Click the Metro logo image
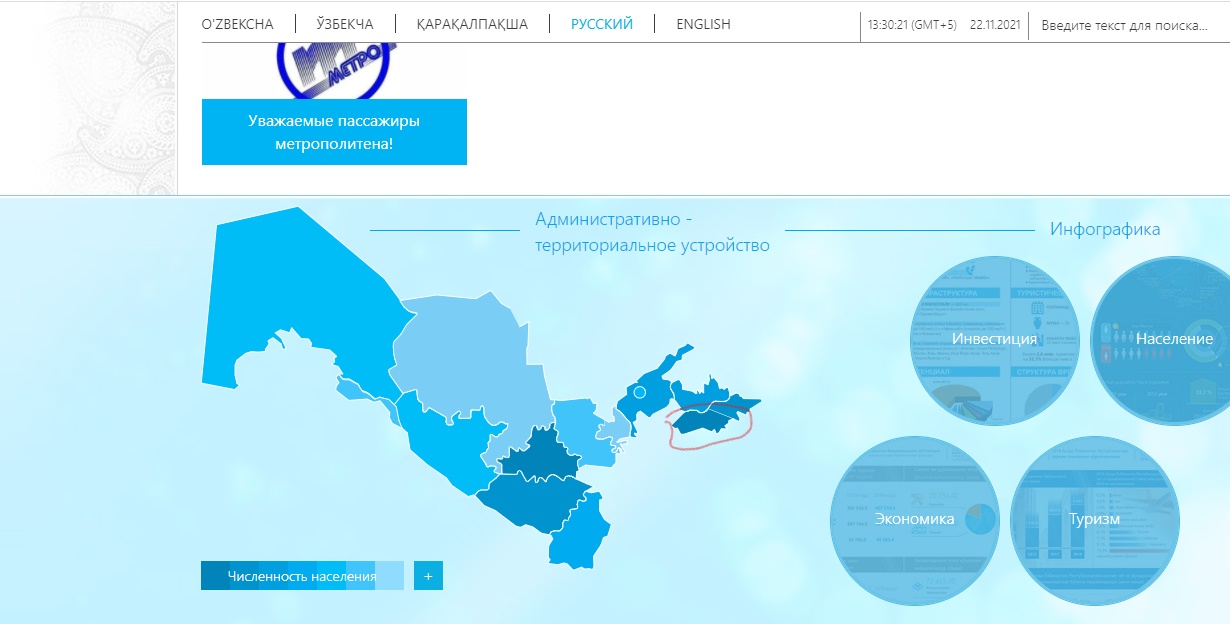Image resolution: width=1230 pixels, height=624 pixels. [x=333, y=70]
